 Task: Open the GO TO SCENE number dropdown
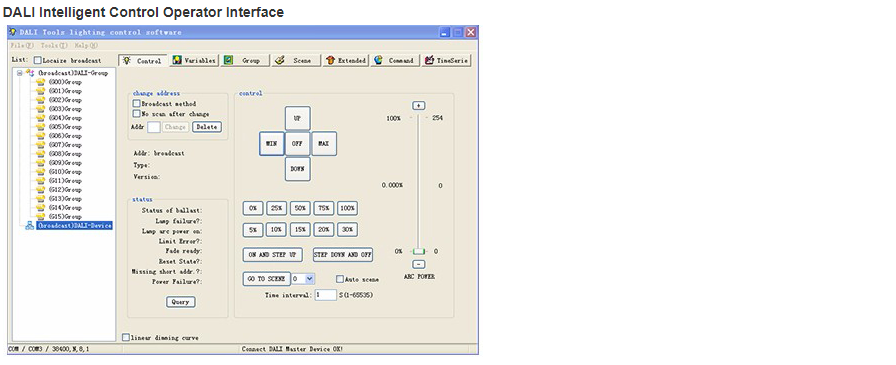pyautogui.click(x=309, y=279)
